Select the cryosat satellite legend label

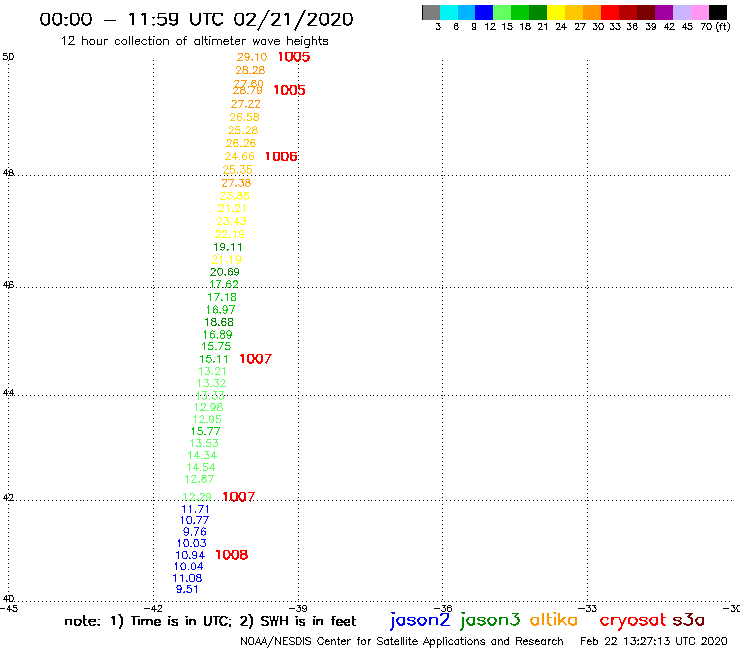click(x=633, y=620)
